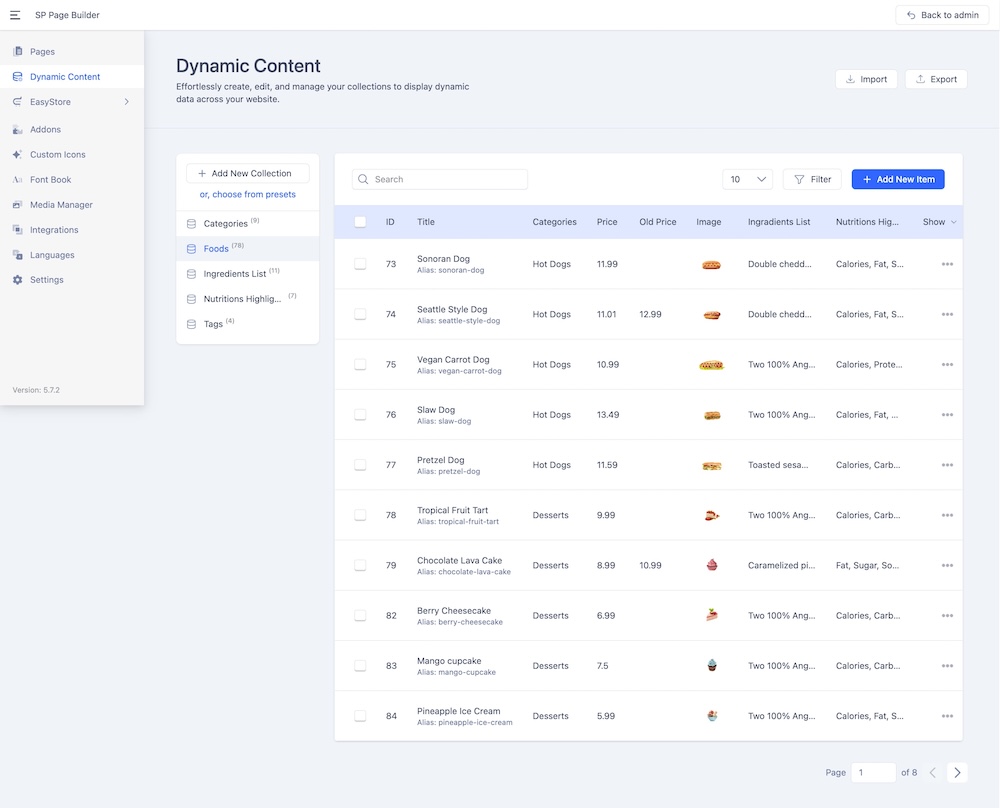Expand the EasyStore submenu chevron
The width and height of the screenshot is (1000, 808).
pyautogui.click(x=126, y=102)
